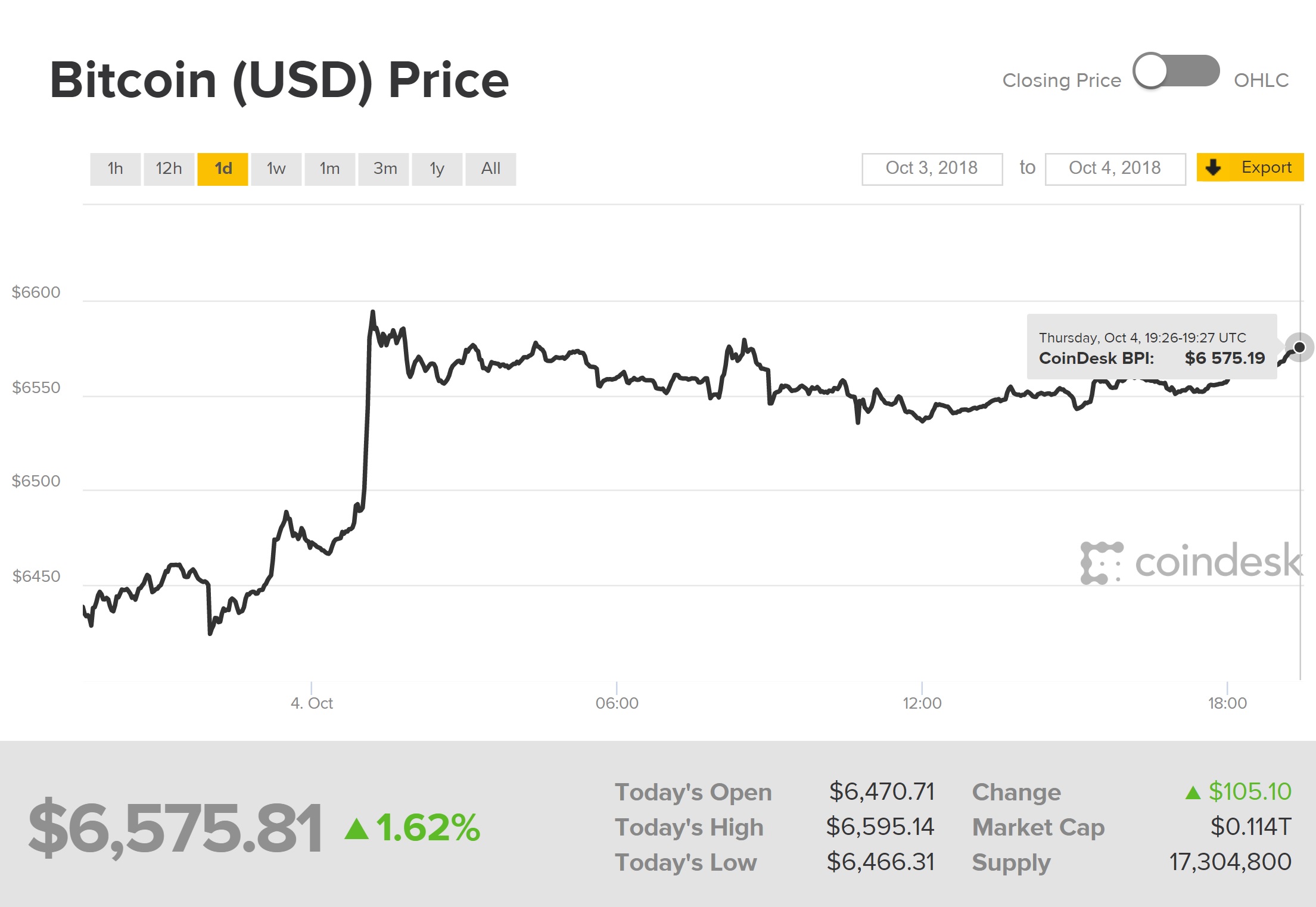Viewport: 1316px width, 907px height.
Task: Show All price history
Action: click(x=490, y=169)
